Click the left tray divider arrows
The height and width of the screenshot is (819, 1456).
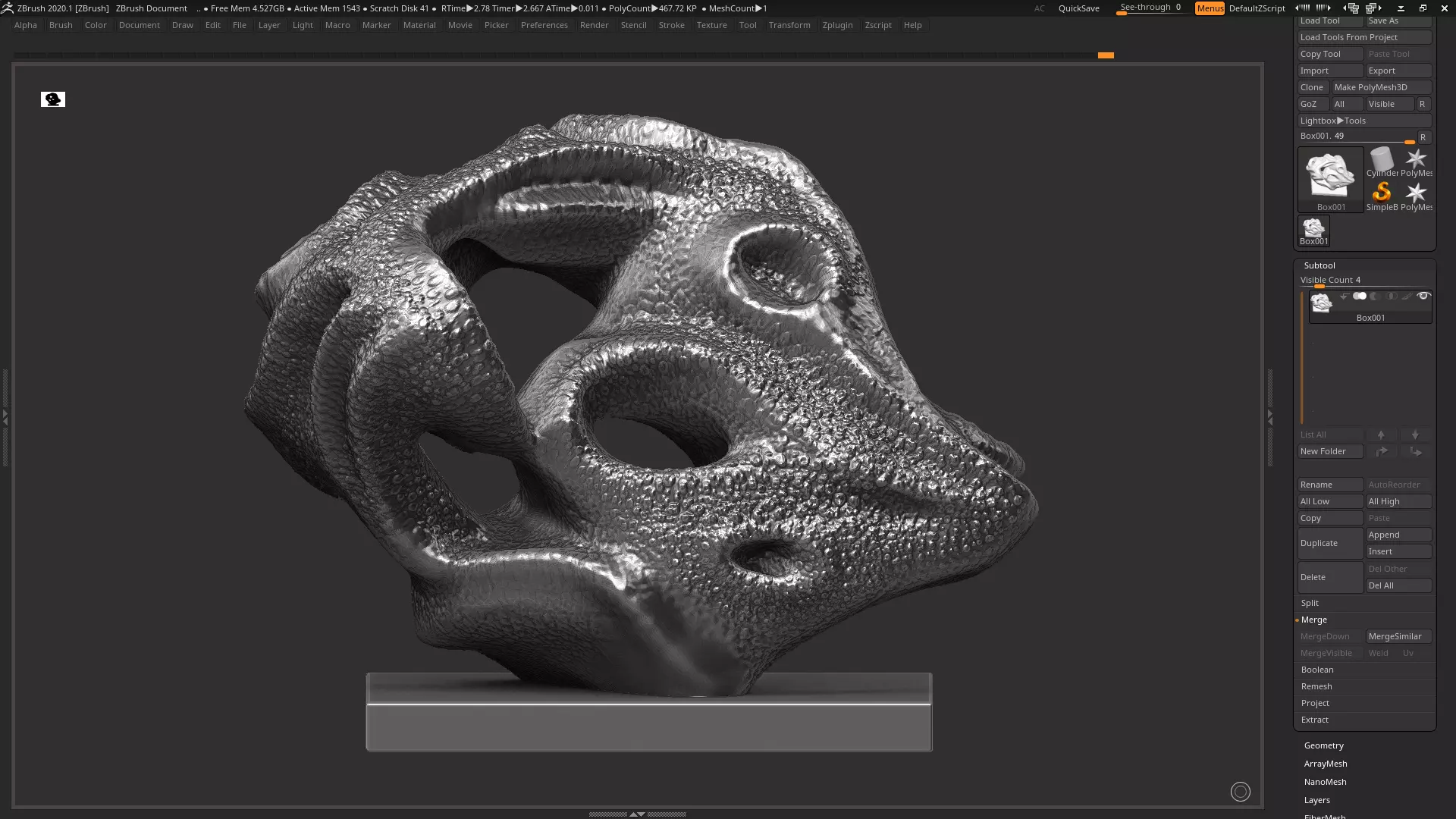click(5, 417)
